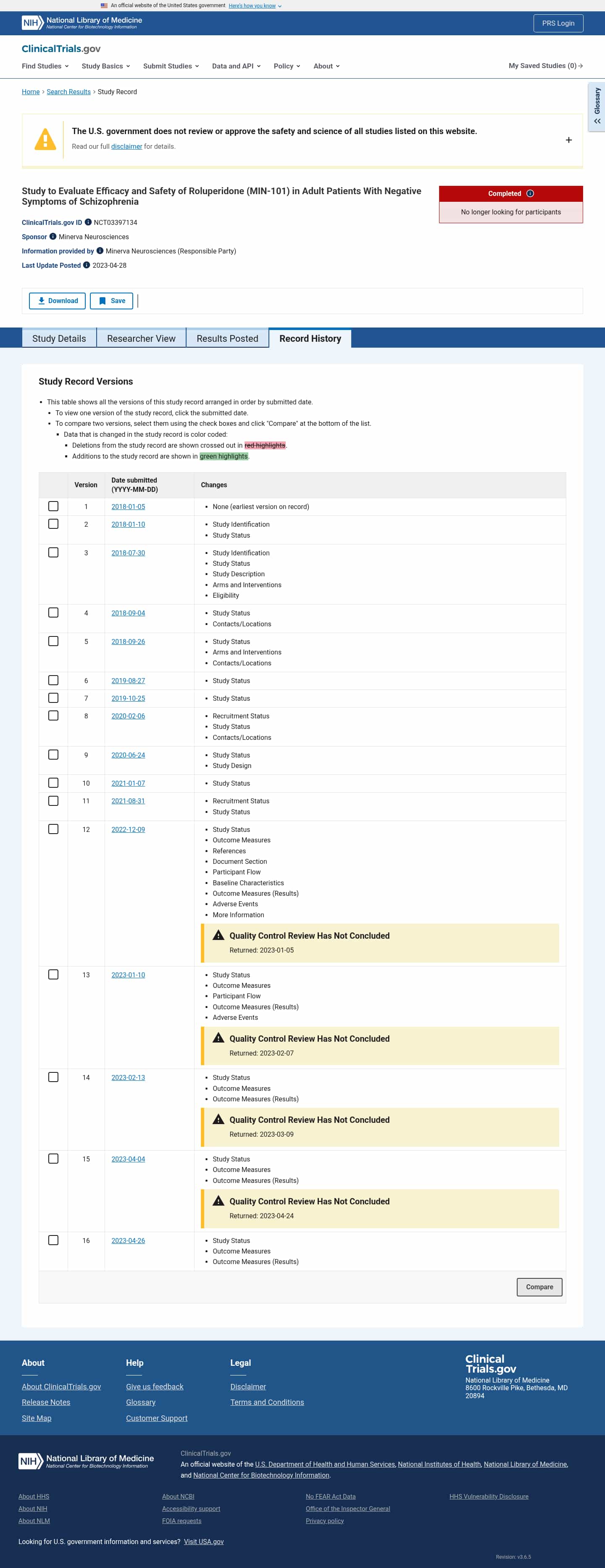Image resolution: width=605 pixels, height=1568 pixels.
Task: Open the About ClinicalTrials.gov footer link
Action: [61, 1387]
